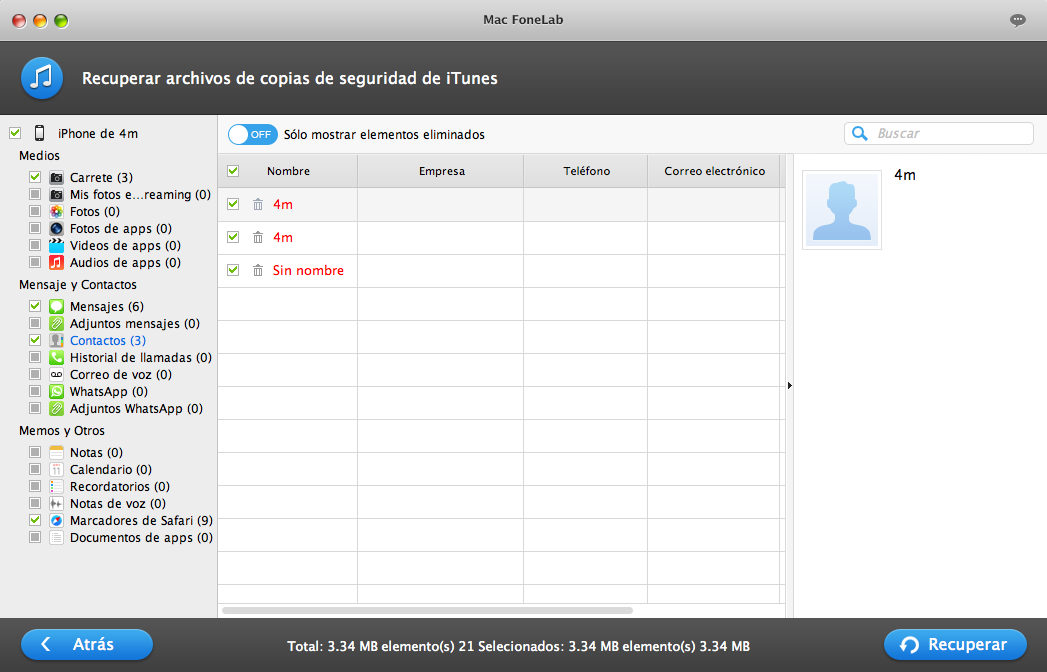Uncheck the Sin nombre row checkbox
The width and height of the screenshot is (1047, 672).
point(233,270)
